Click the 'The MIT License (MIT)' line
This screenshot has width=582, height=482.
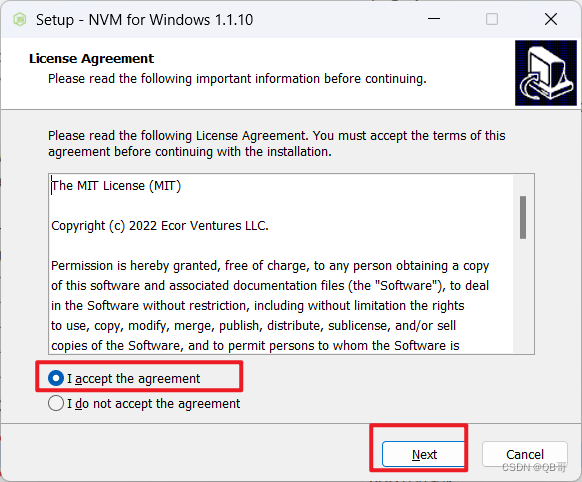pos(116,186)
